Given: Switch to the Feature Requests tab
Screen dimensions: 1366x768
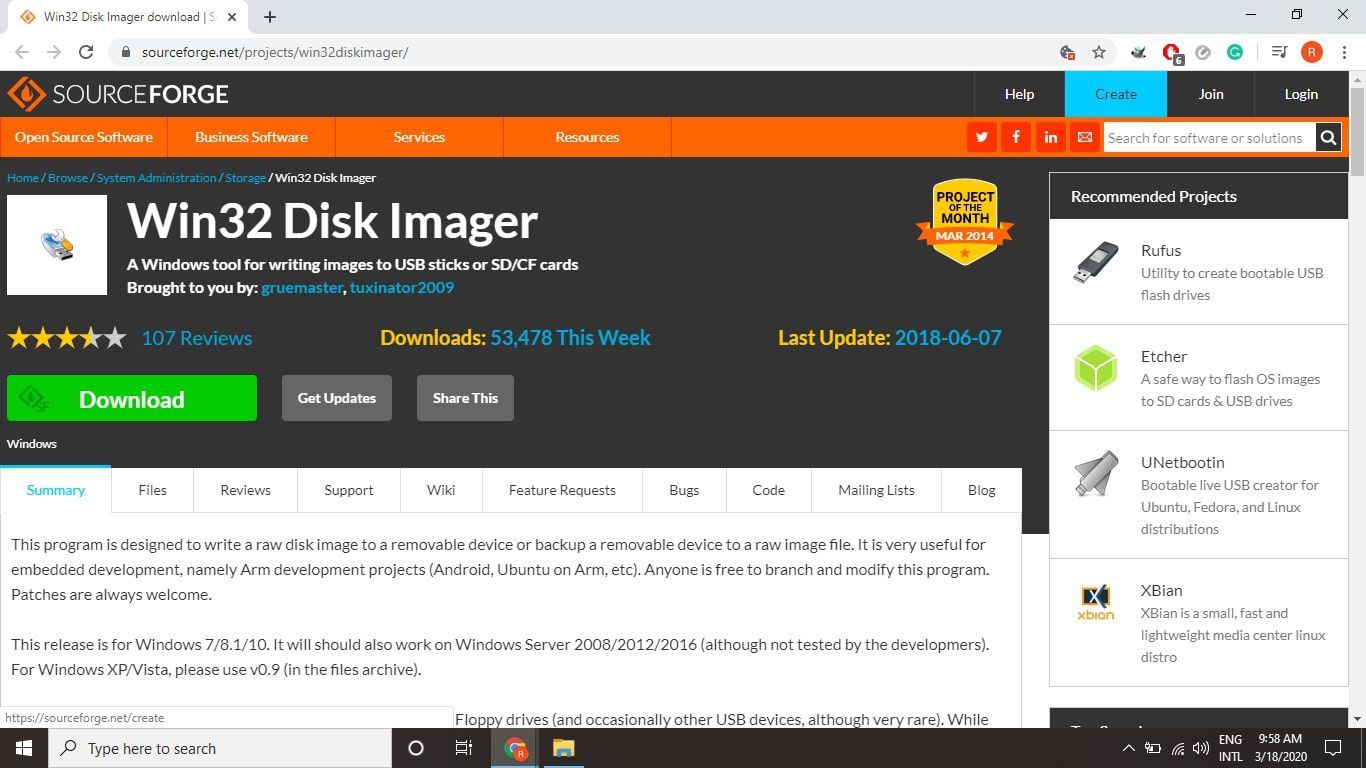Looking at the screenshot, I should [562, 490].
